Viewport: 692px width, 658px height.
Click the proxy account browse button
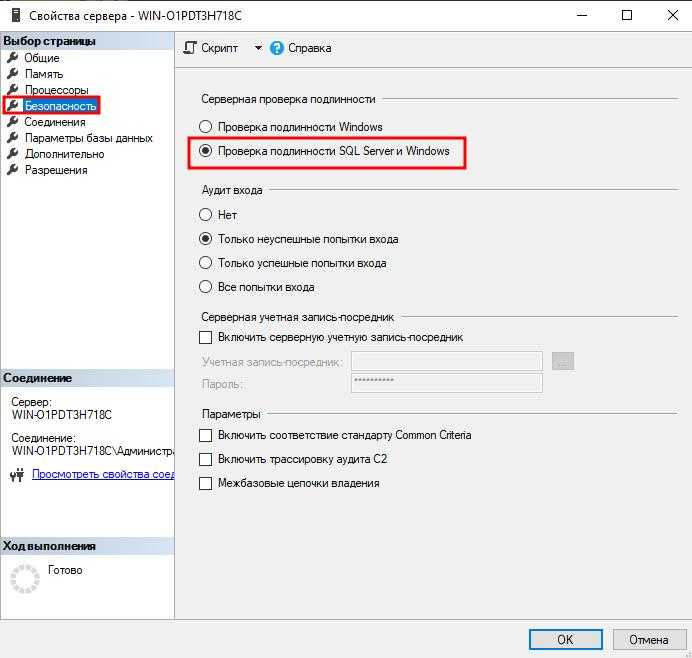(563, 361)
